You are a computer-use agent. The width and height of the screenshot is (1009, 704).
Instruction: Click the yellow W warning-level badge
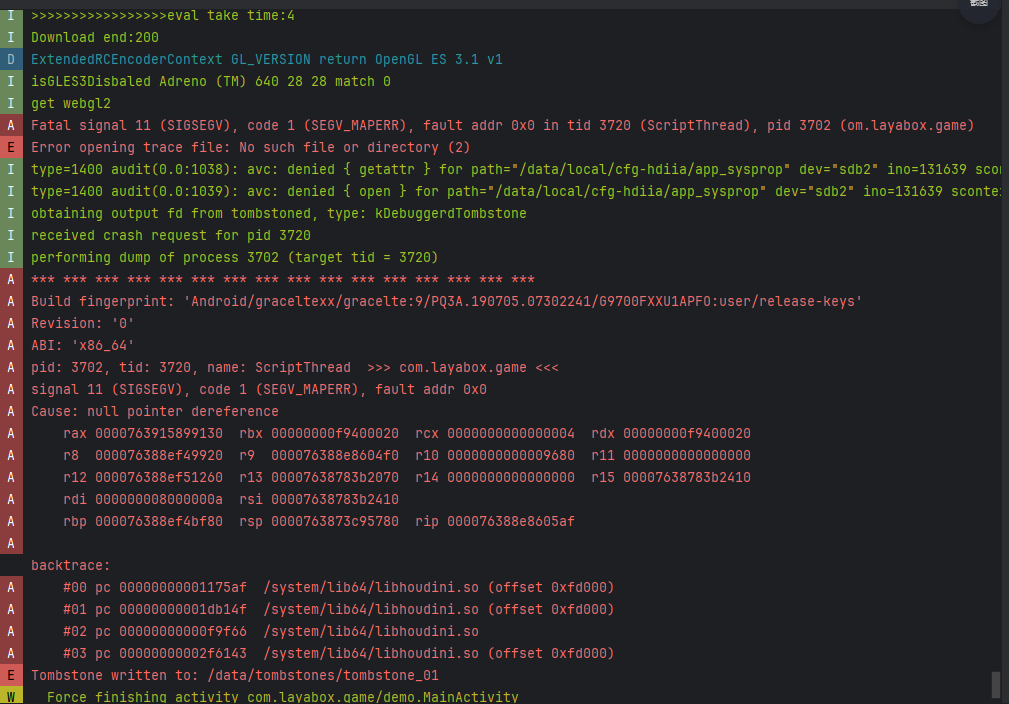[x=10, y=696]
